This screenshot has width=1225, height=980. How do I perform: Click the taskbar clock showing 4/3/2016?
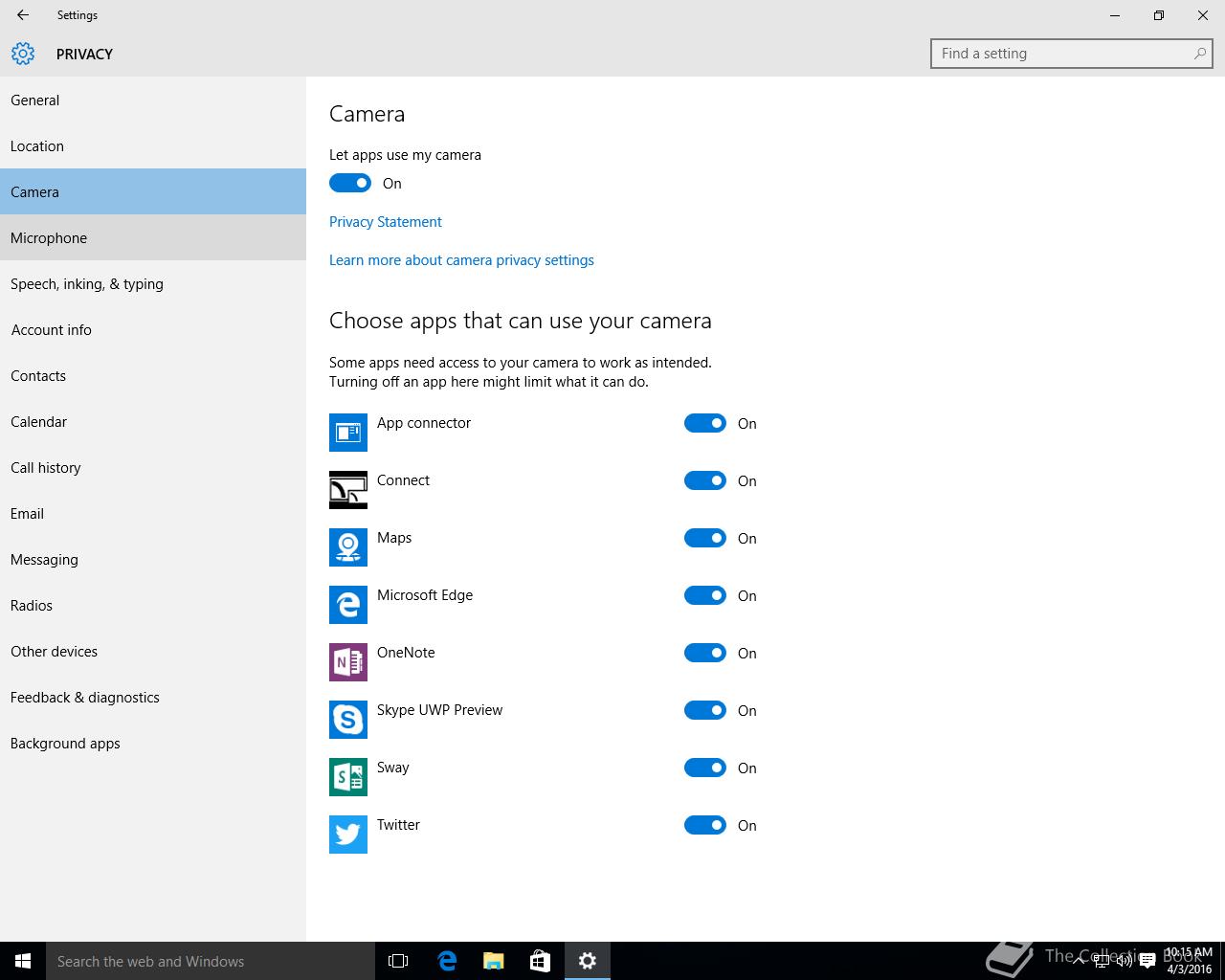1189,961
